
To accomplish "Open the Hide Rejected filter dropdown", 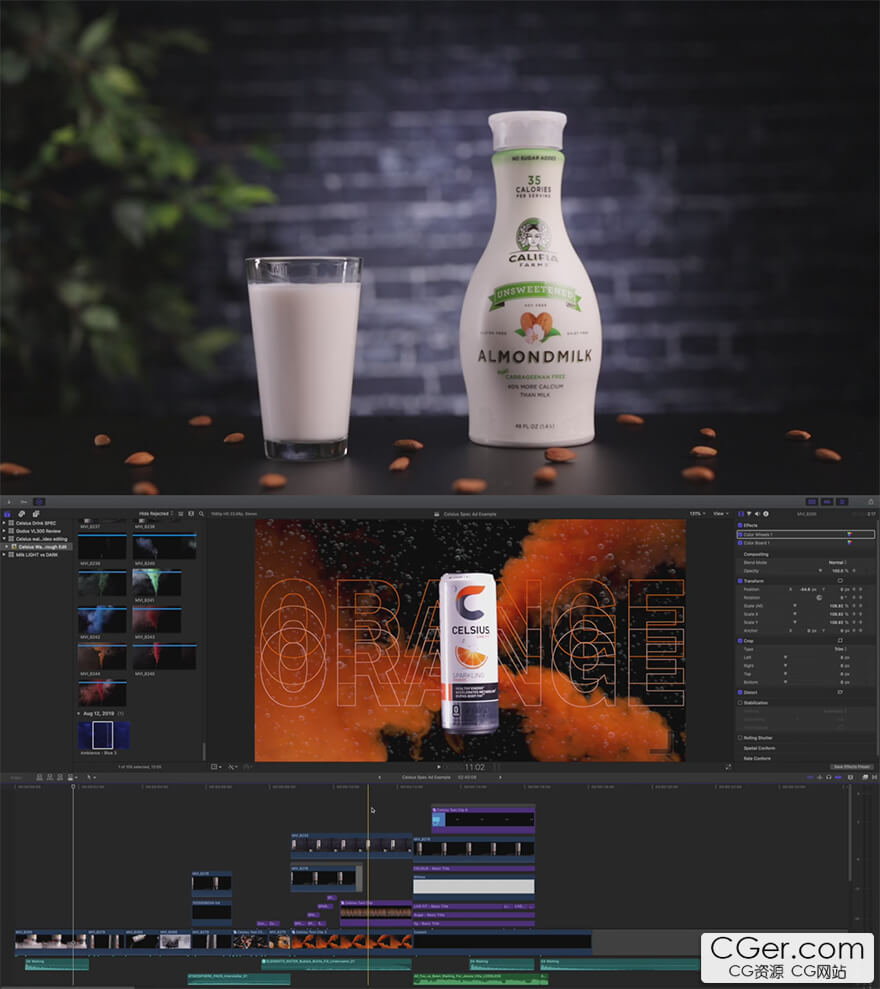I will 156,514.
